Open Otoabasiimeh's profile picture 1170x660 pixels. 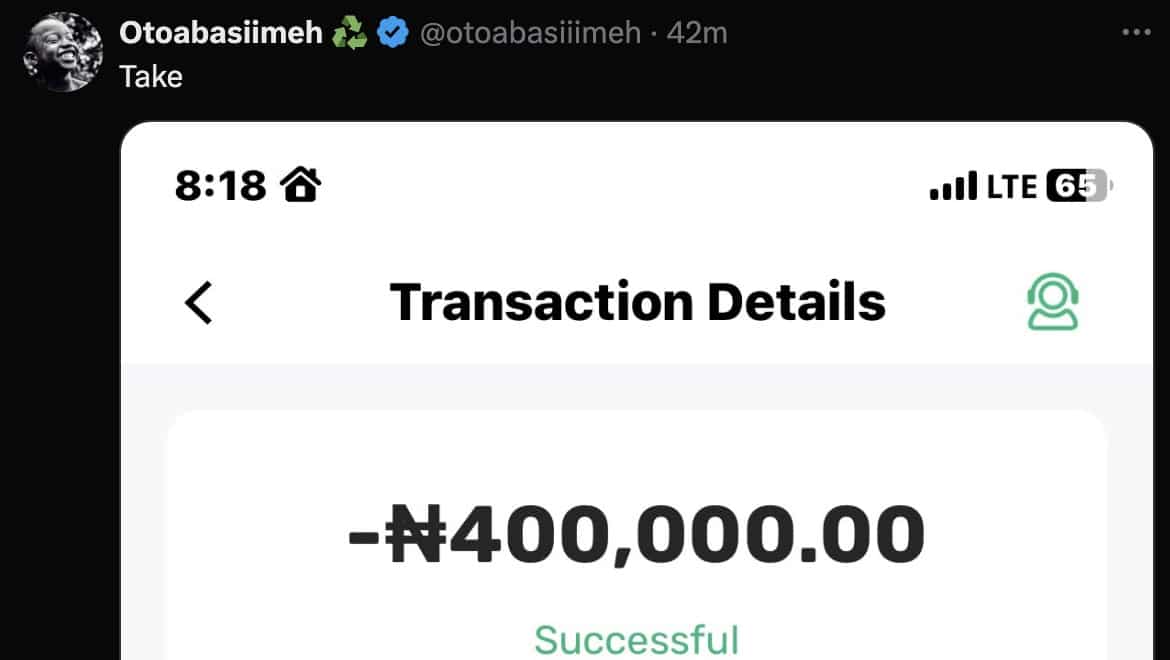coord(63,52)
